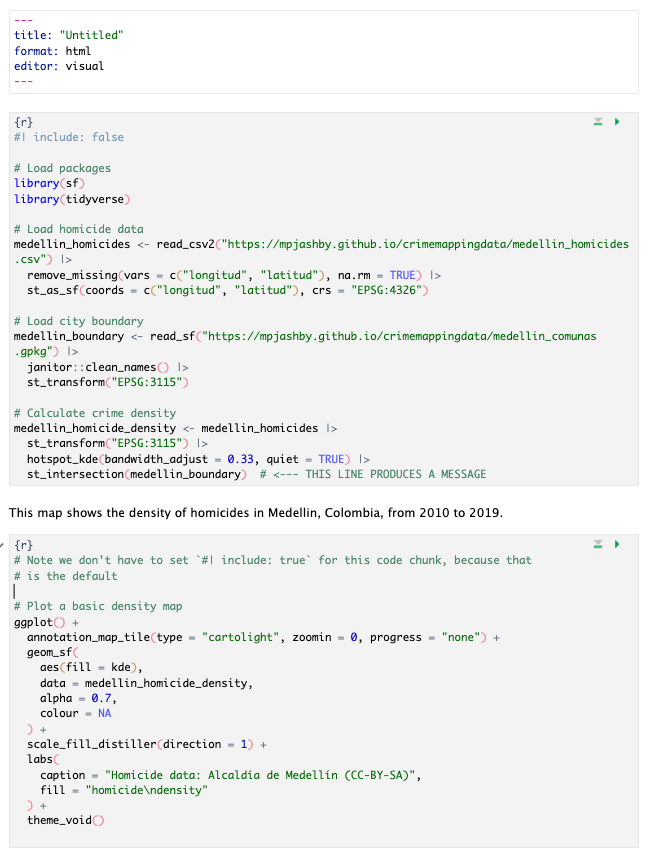Run the ggplot chunk with its play icon

617,544
